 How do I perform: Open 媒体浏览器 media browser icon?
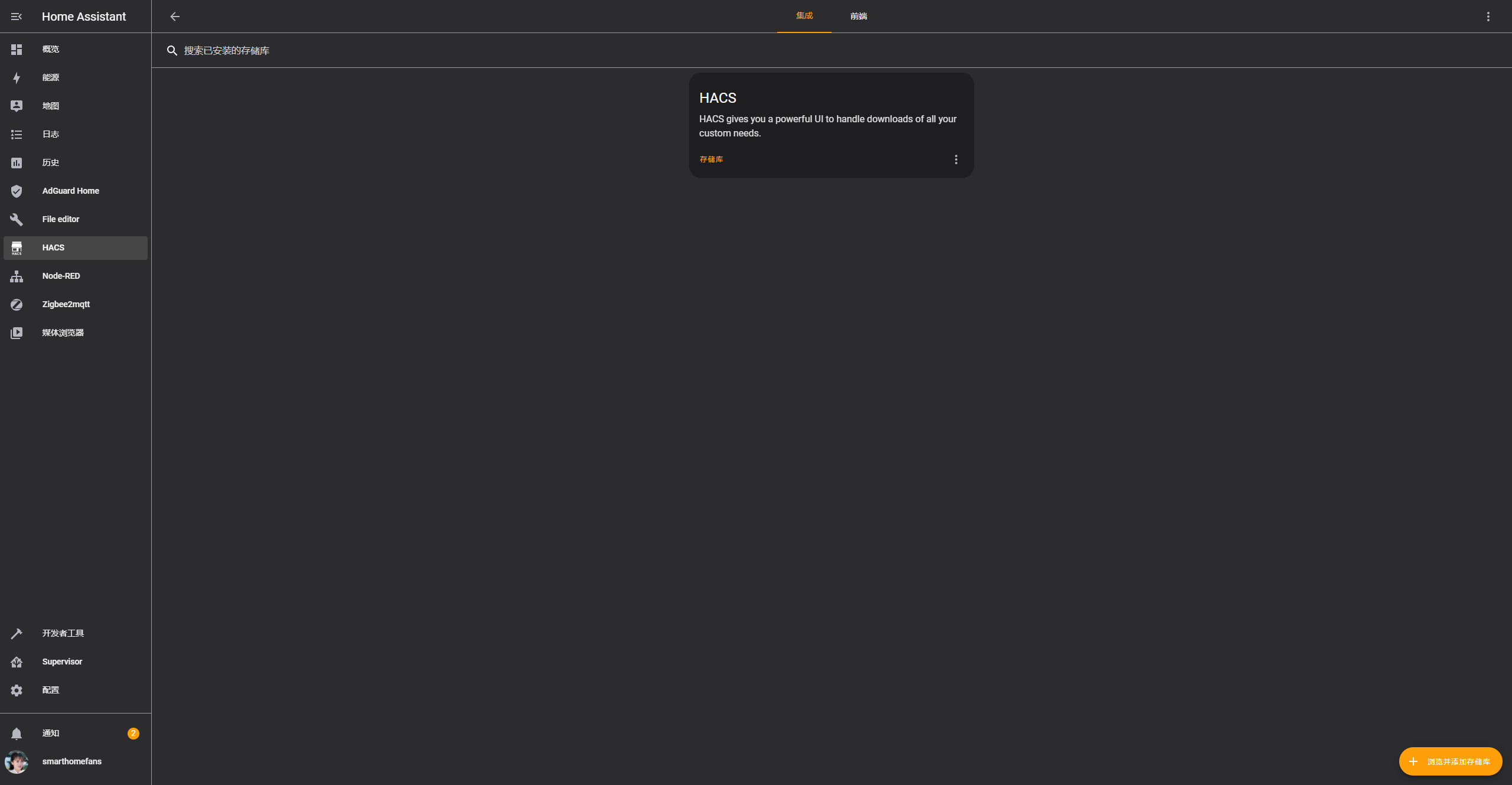click(x=17, y=333)
